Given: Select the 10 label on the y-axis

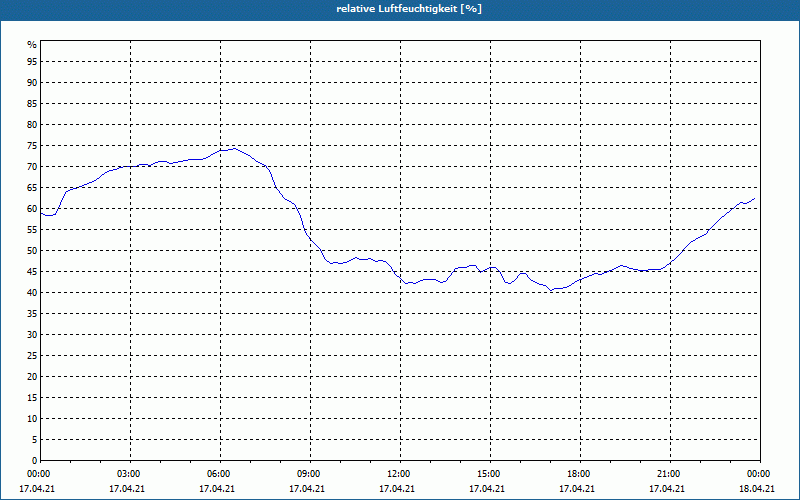Looking at the screenshot, I should (x=32, y=419).
